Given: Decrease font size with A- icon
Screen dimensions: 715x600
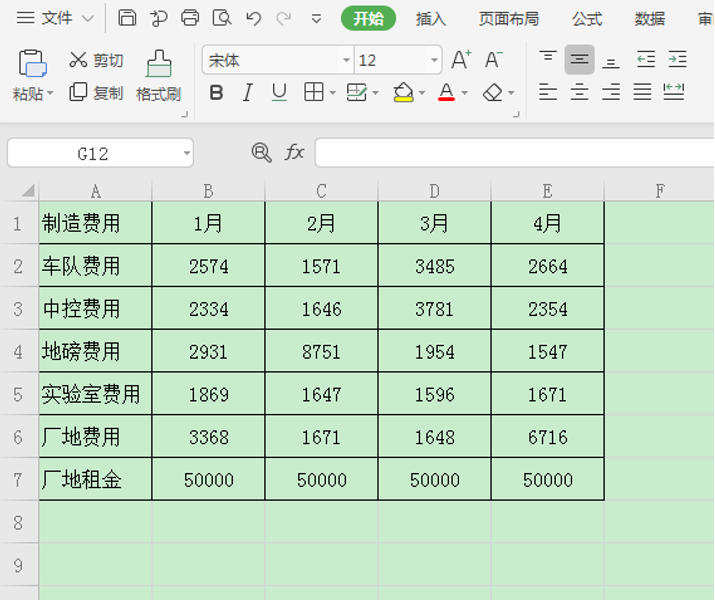Looking at the screenshot, I should [493, 59].
